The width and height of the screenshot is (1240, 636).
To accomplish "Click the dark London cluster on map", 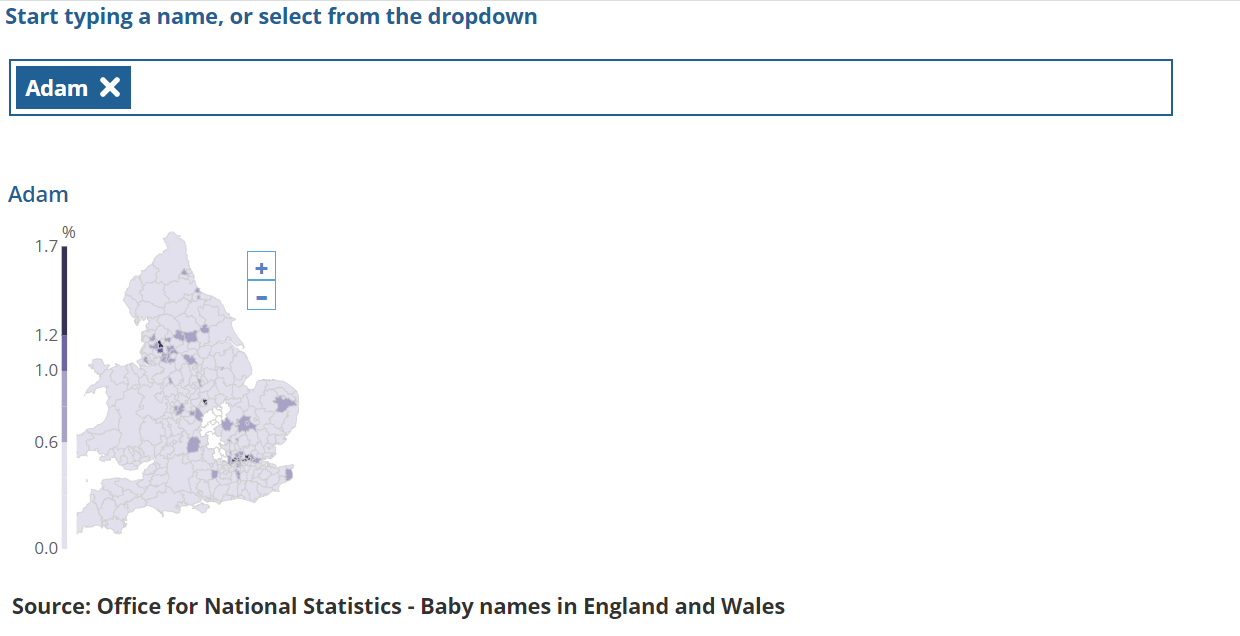I will 242,458.
